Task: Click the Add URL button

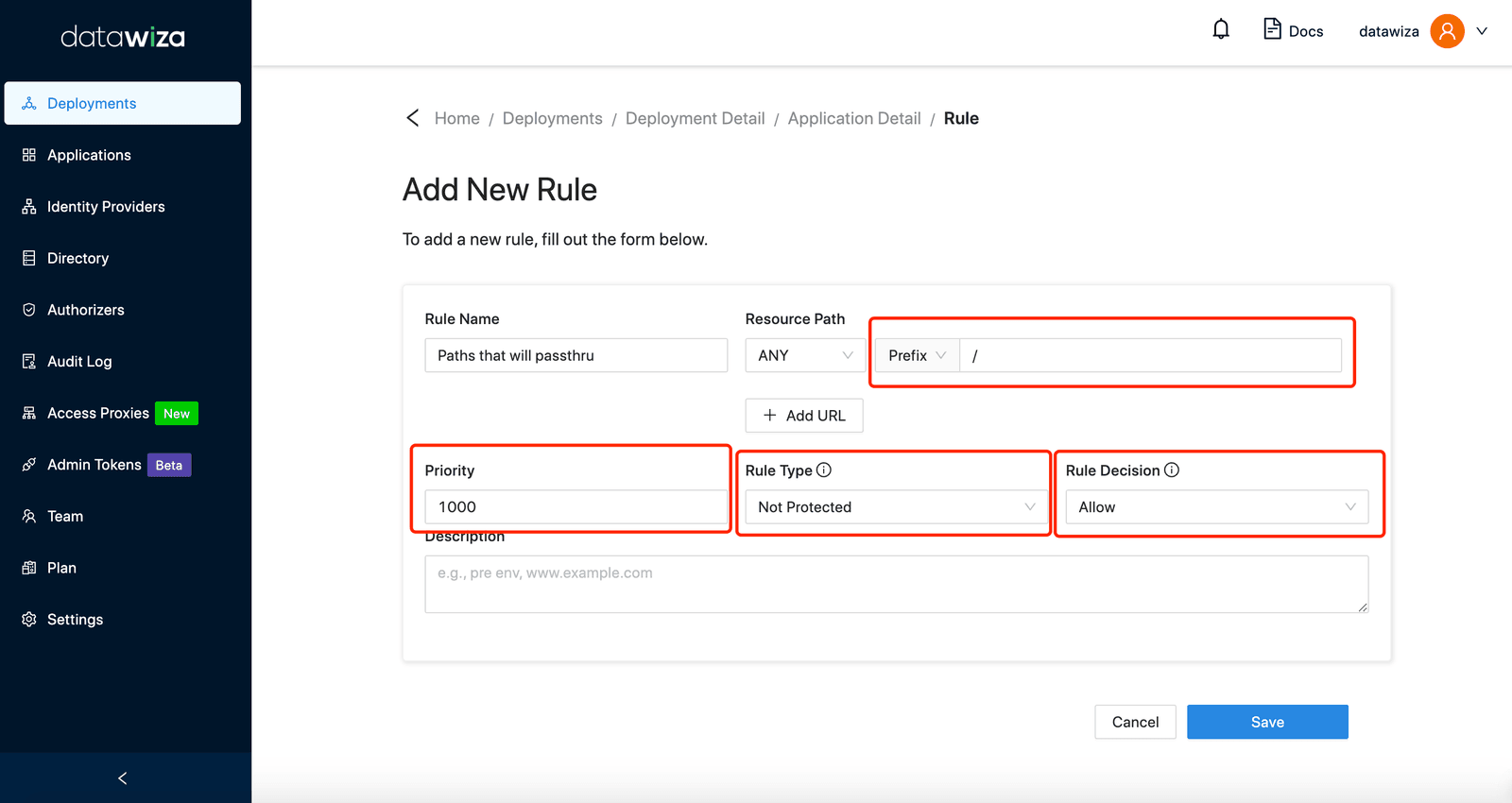Action: (x=804, y=416)
